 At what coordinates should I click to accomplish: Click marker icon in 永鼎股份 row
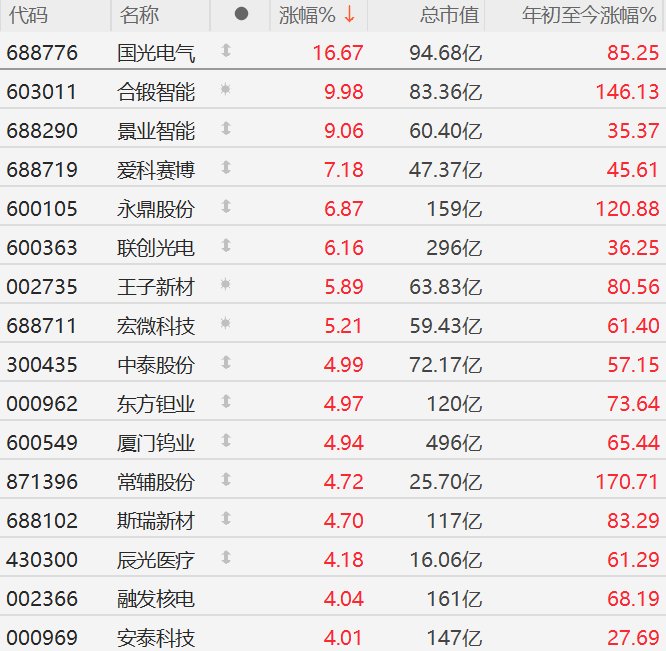tap(226, 206)
